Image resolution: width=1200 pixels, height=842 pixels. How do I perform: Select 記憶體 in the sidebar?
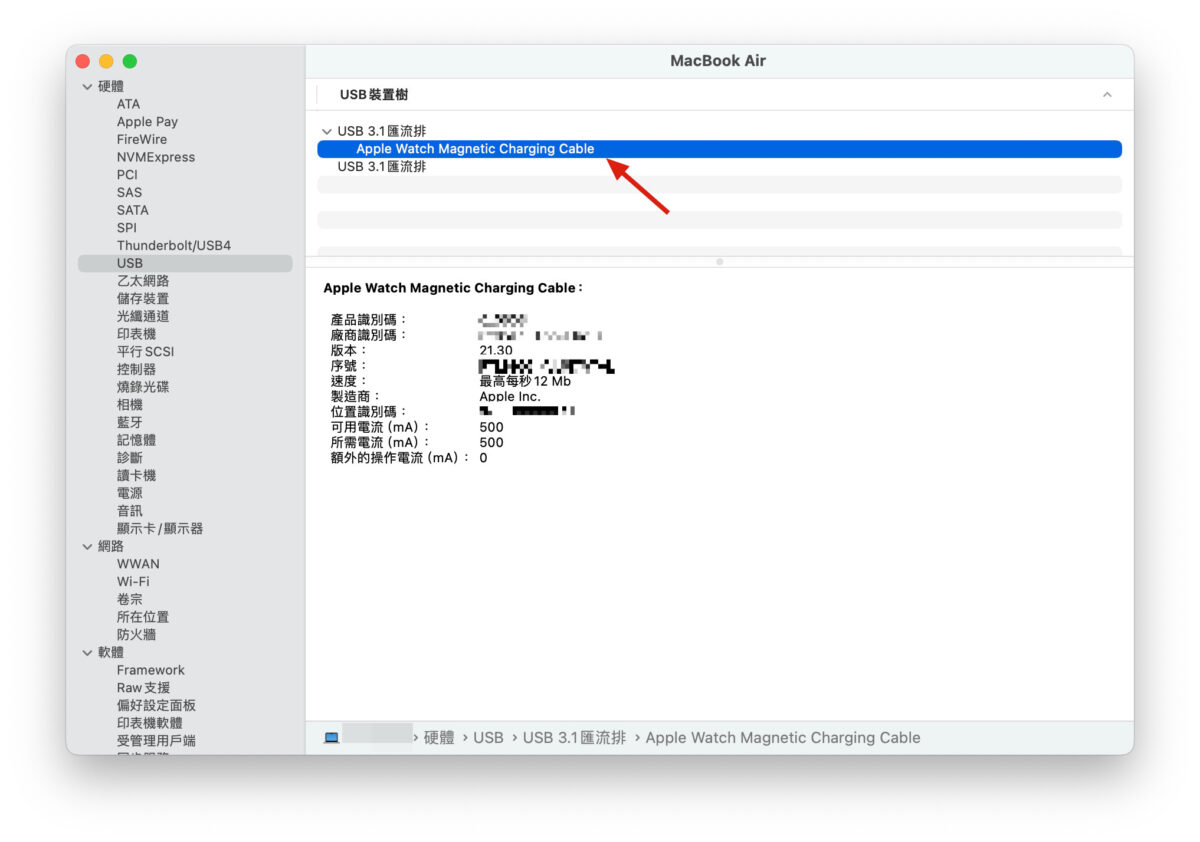[x=136, y=440]
